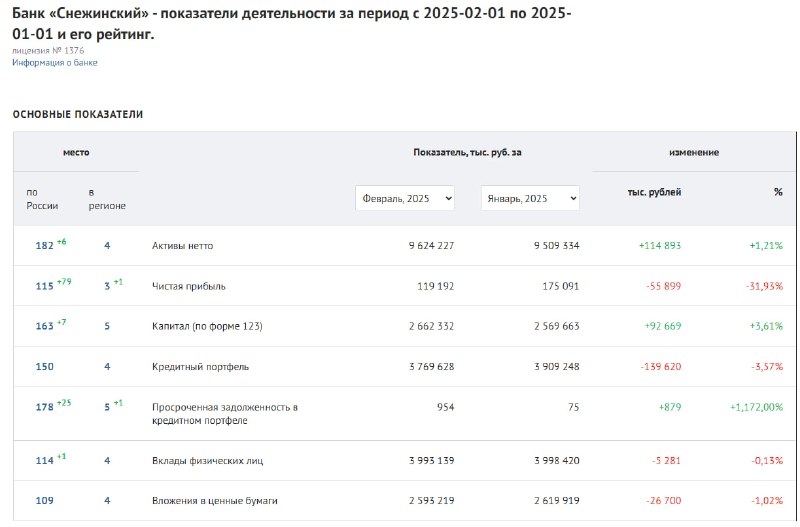Viewport: 800px width, 527px height.
Task: Click the value 9 624 227
Action: pos(431,245)
